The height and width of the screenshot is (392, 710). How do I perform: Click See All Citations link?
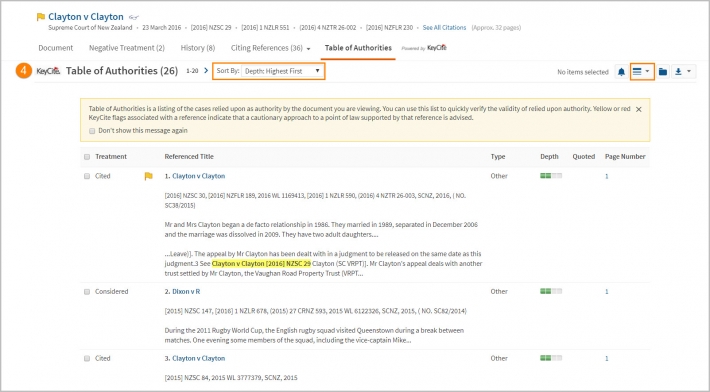(x=444, y=28)
